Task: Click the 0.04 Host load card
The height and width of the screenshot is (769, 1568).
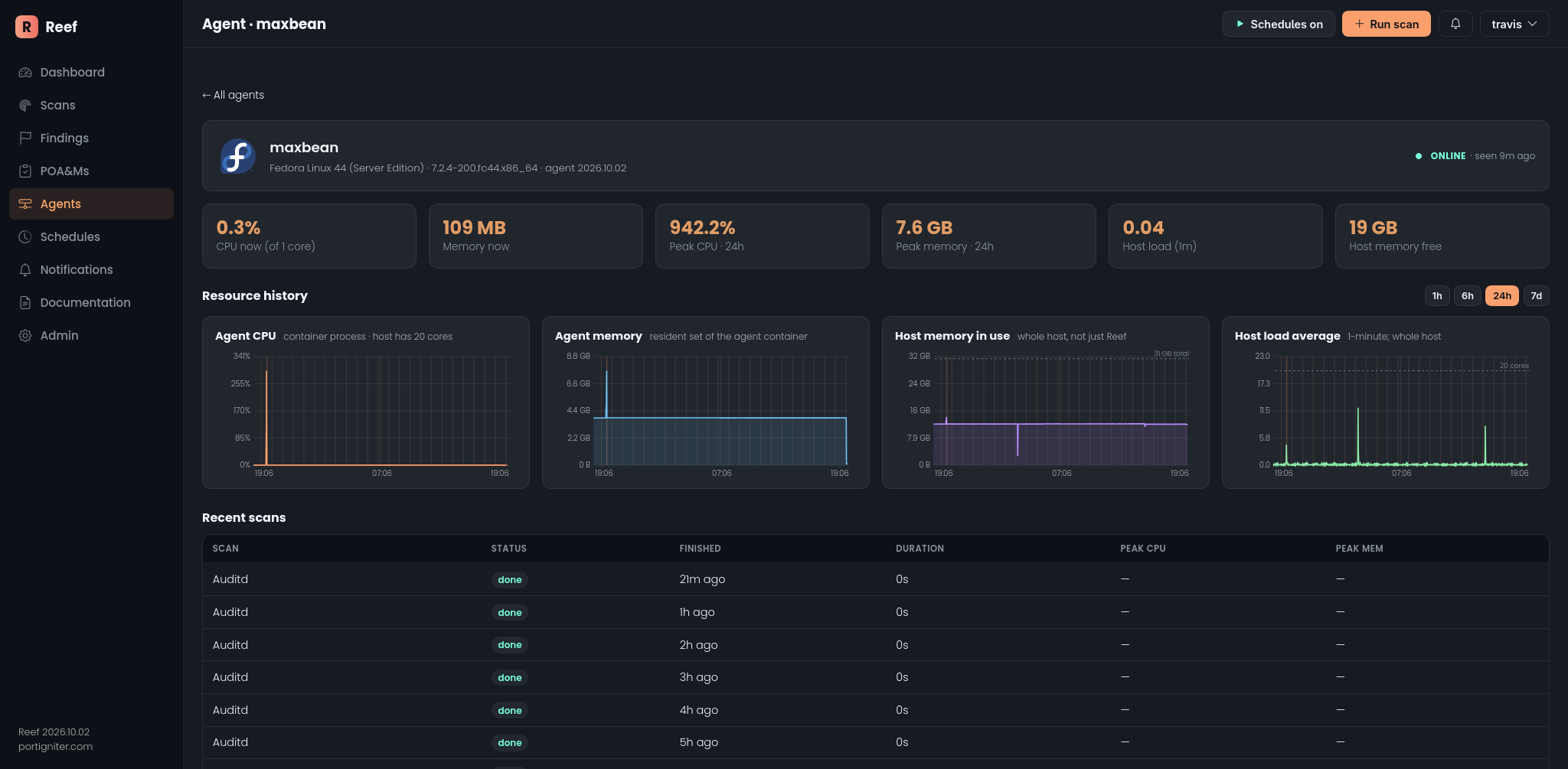Action: [1216, 236]
